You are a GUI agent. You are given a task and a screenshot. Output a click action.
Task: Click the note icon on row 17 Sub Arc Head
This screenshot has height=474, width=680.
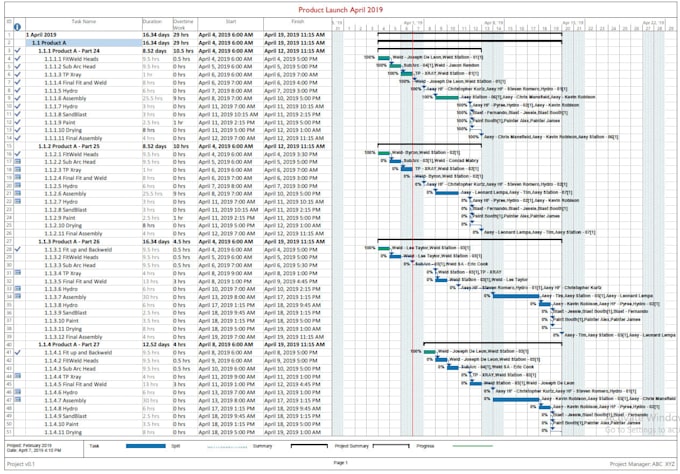click(x=19, y=160)
